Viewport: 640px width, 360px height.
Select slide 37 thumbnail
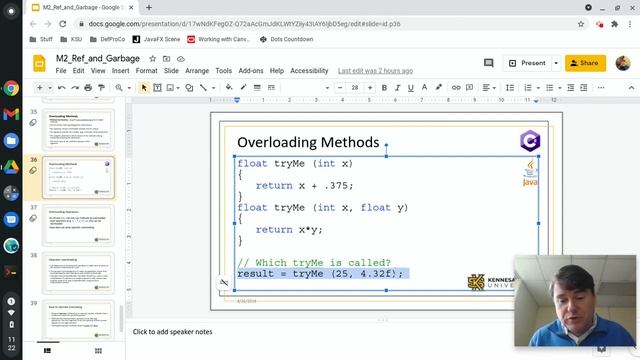tap(78, 225)
